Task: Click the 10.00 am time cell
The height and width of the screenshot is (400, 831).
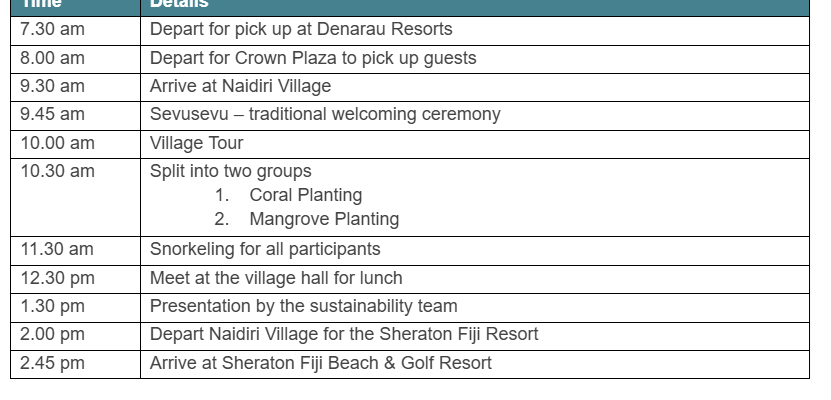Action: (x=75, y=144)
